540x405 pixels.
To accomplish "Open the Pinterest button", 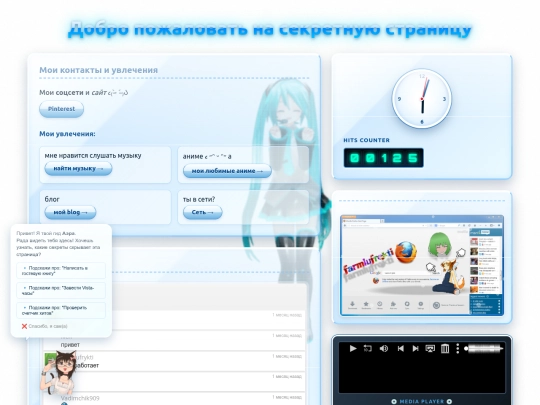I will click(61, 109).
